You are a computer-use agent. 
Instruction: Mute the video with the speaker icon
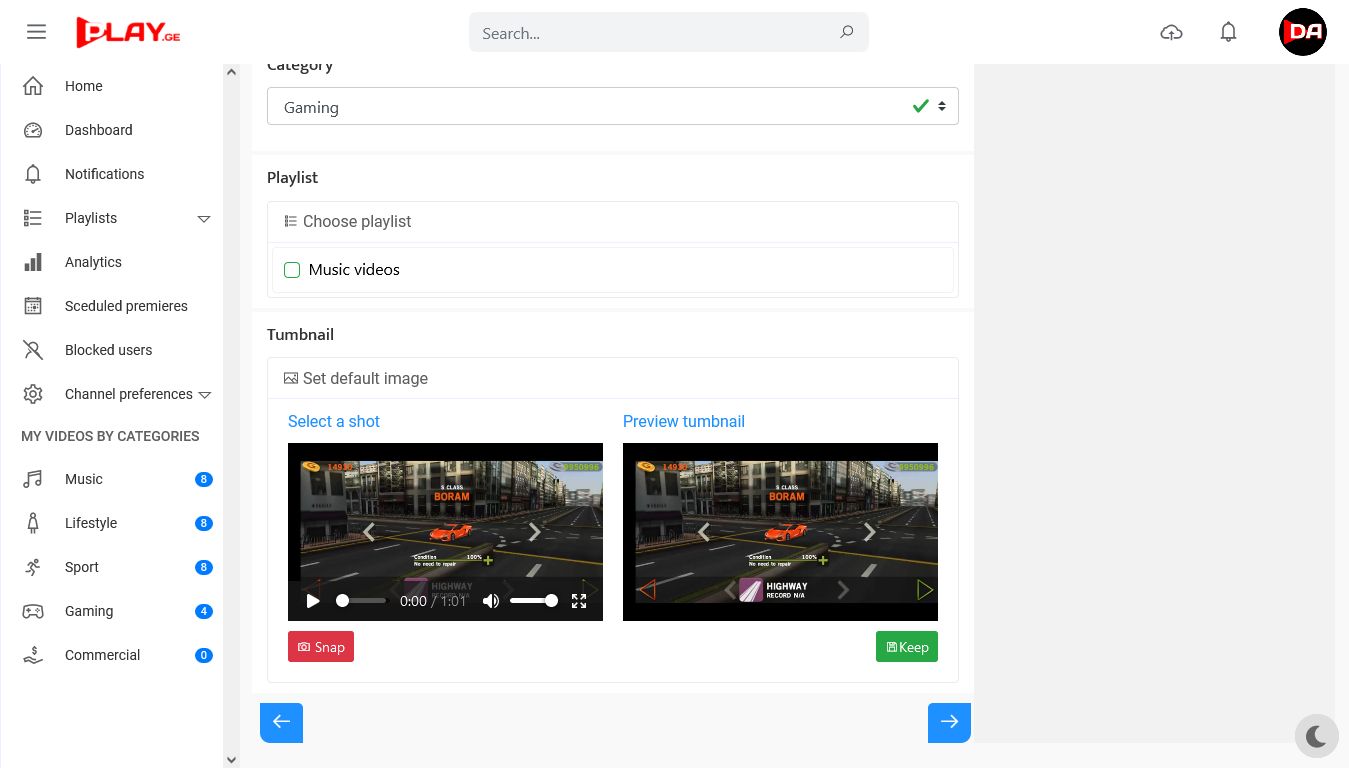491,601
